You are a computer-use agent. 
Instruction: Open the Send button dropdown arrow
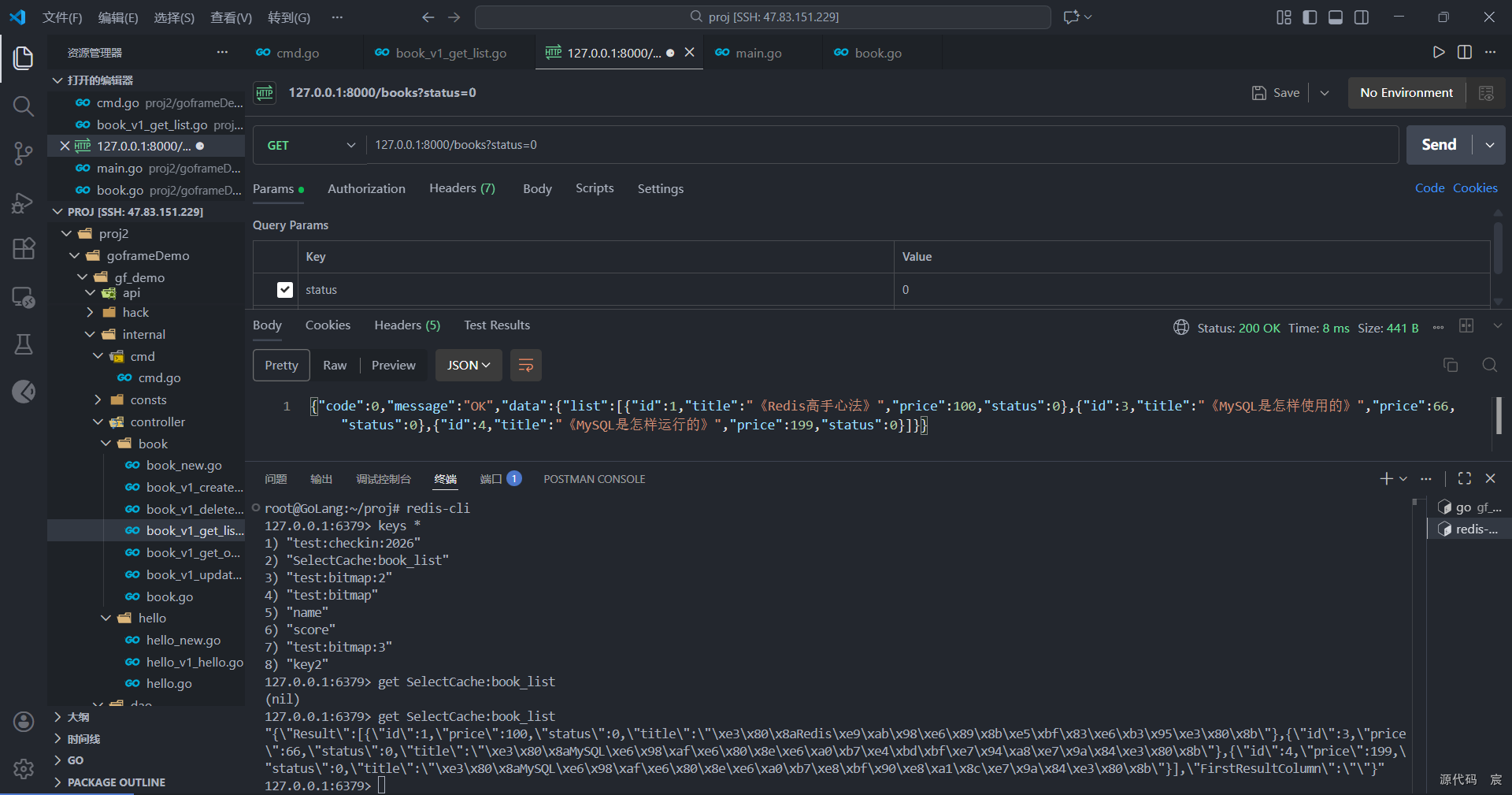coord(1489,145)
